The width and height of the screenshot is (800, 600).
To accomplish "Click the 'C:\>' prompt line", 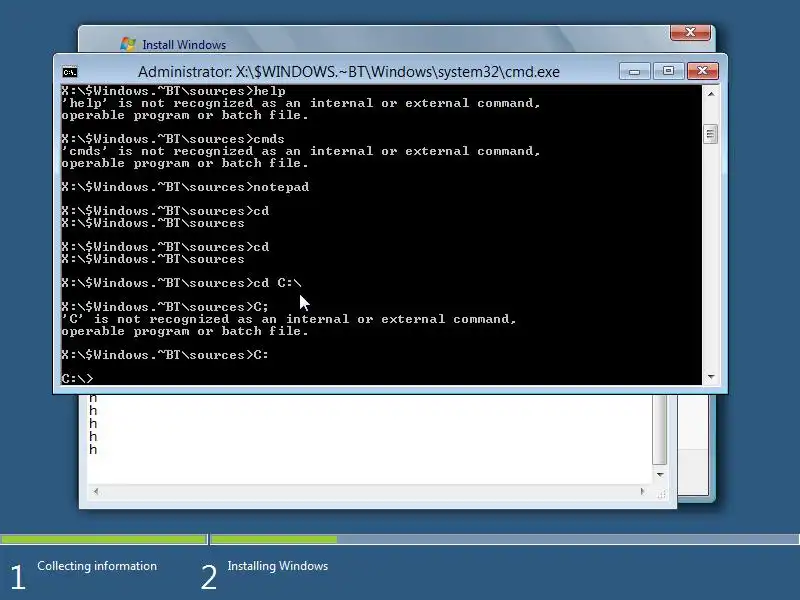I will click(77, 379).
